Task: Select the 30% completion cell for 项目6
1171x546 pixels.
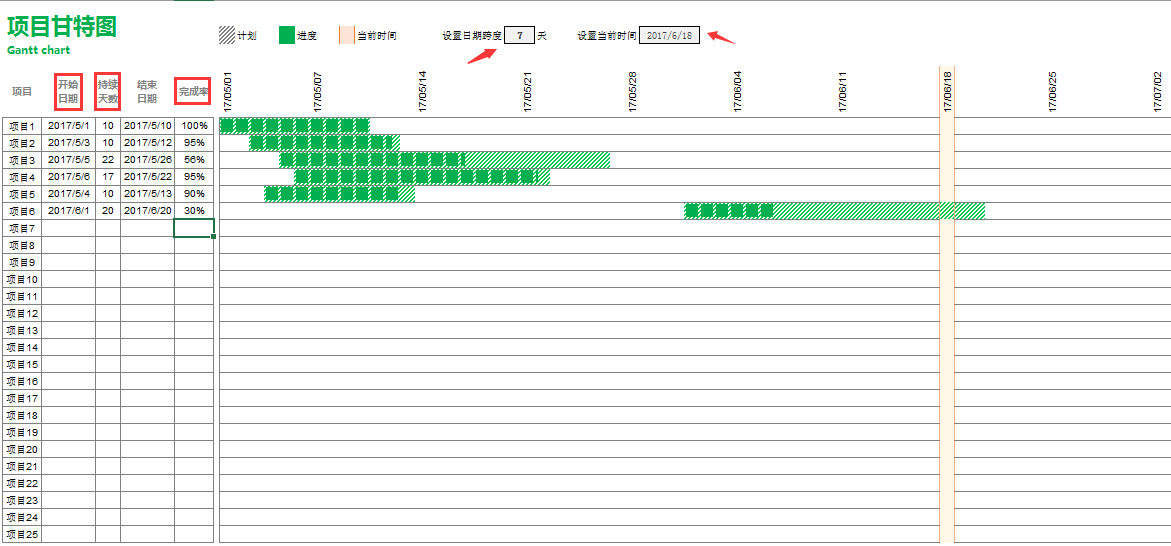Action: (194, 211)
